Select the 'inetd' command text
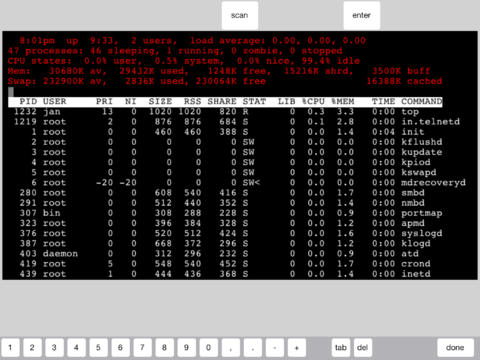Image resolution: width=480 pixels, height=360 pixels. pyautogui.click(x=416, y=274)
